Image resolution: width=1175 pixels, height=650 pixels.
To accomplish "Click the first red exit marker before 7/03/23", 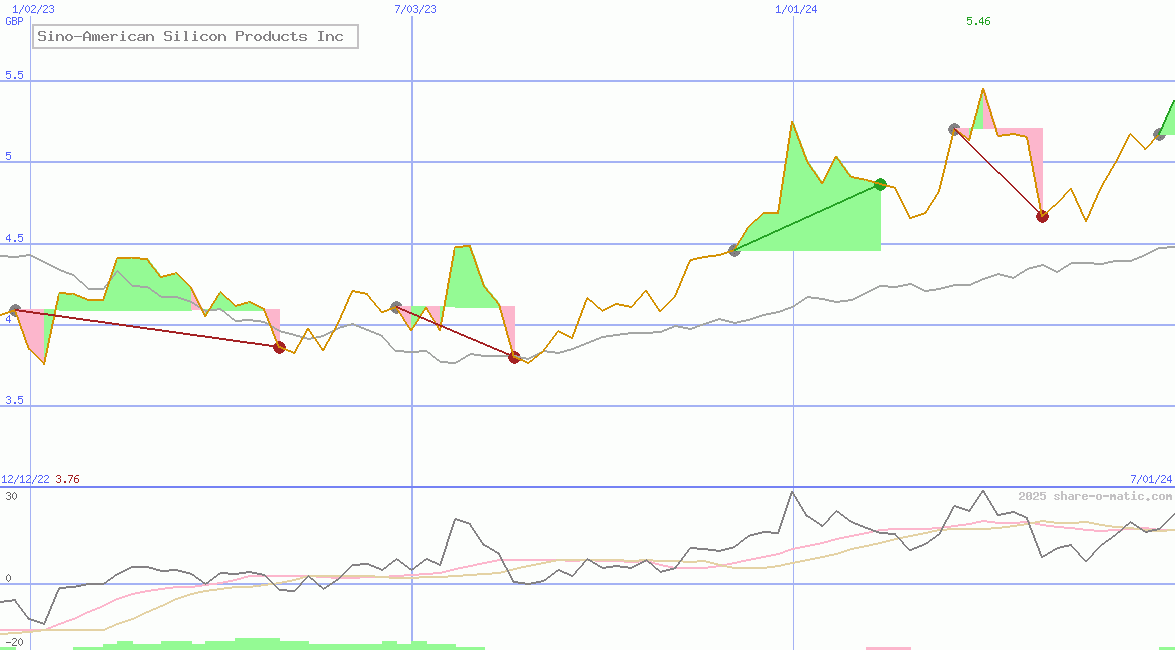I will click(x=279, y=347).
